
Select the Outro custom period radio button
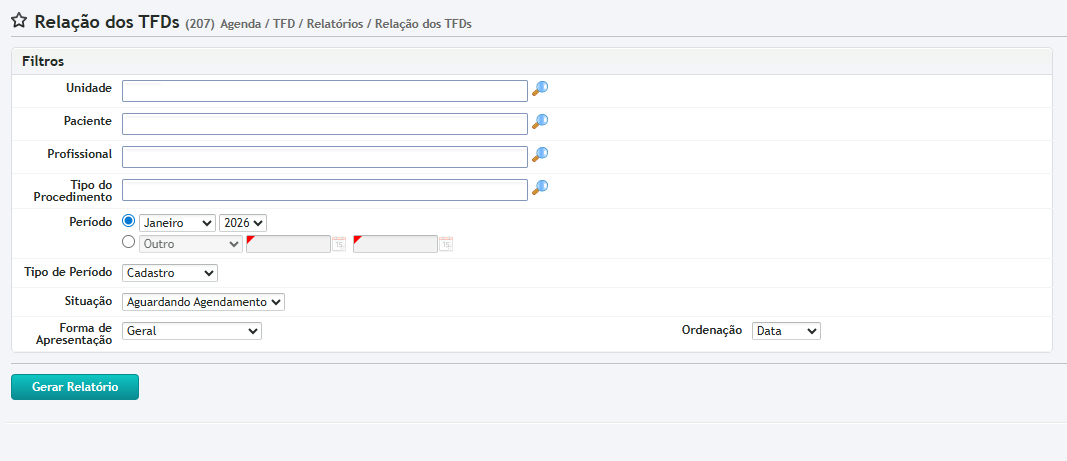(x=128, y=242)
